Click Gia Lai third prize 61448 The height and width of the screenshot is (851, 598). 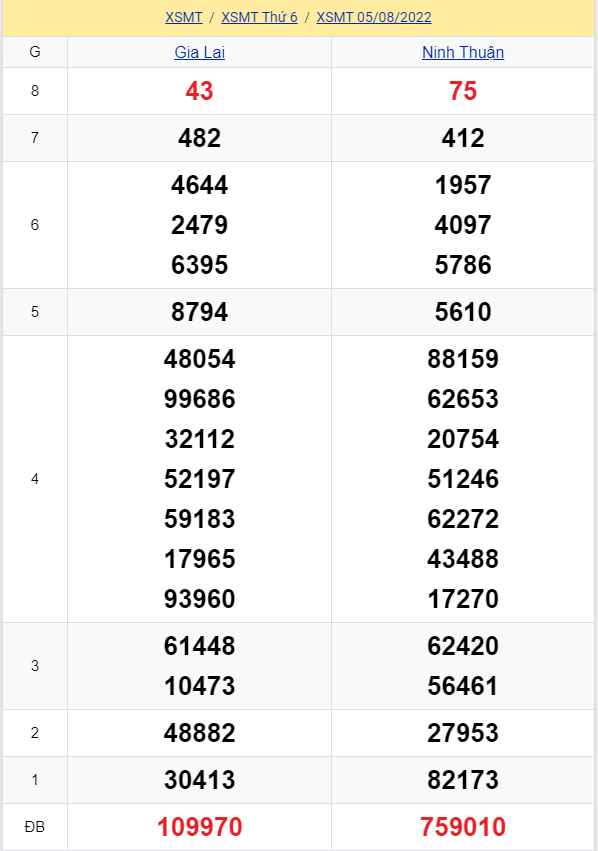[x=200, y=646]
